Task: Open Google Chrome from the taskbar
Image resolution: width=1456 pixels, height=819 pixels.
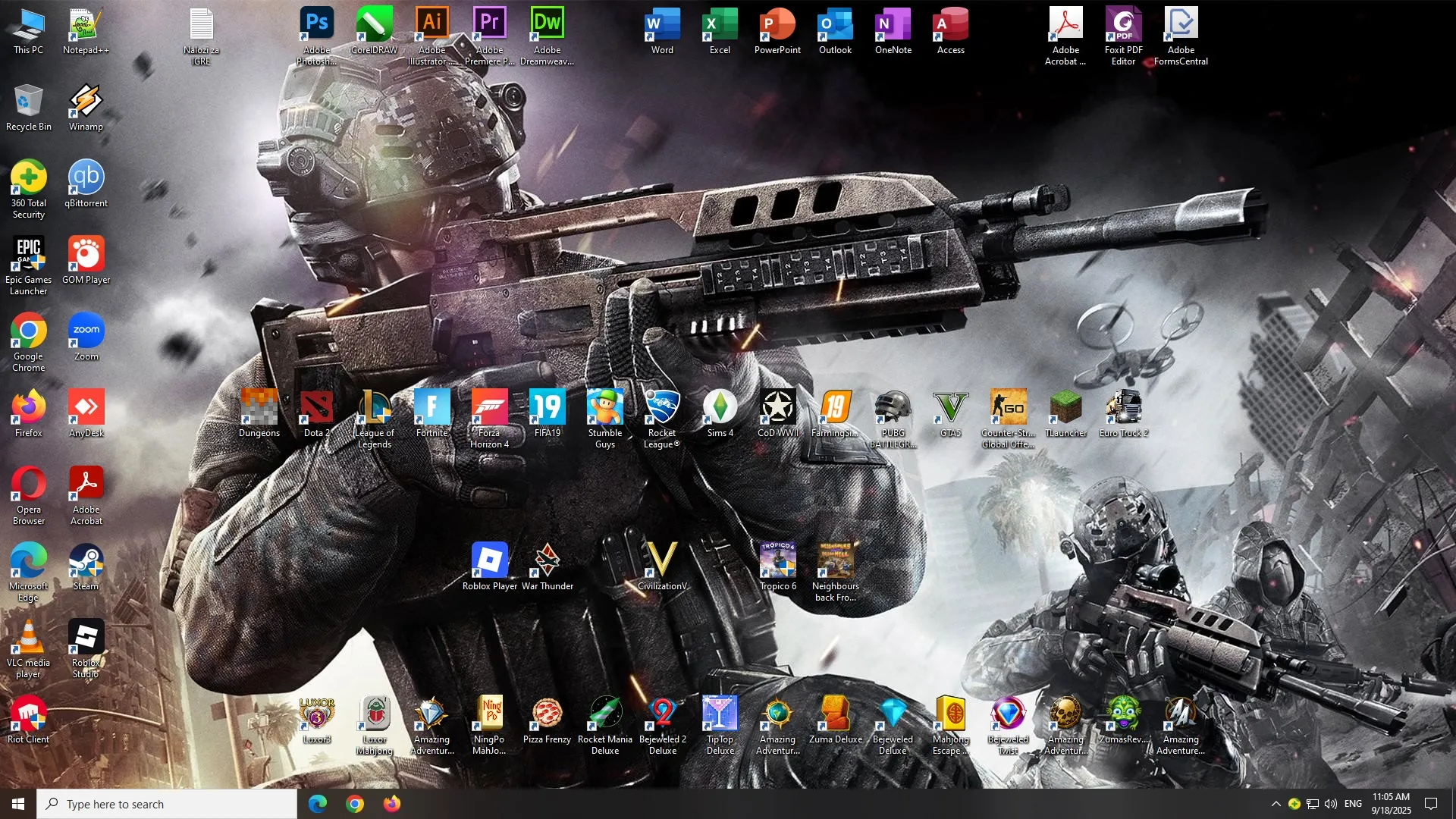Action: pyautogui.click(x=355, y=804)
